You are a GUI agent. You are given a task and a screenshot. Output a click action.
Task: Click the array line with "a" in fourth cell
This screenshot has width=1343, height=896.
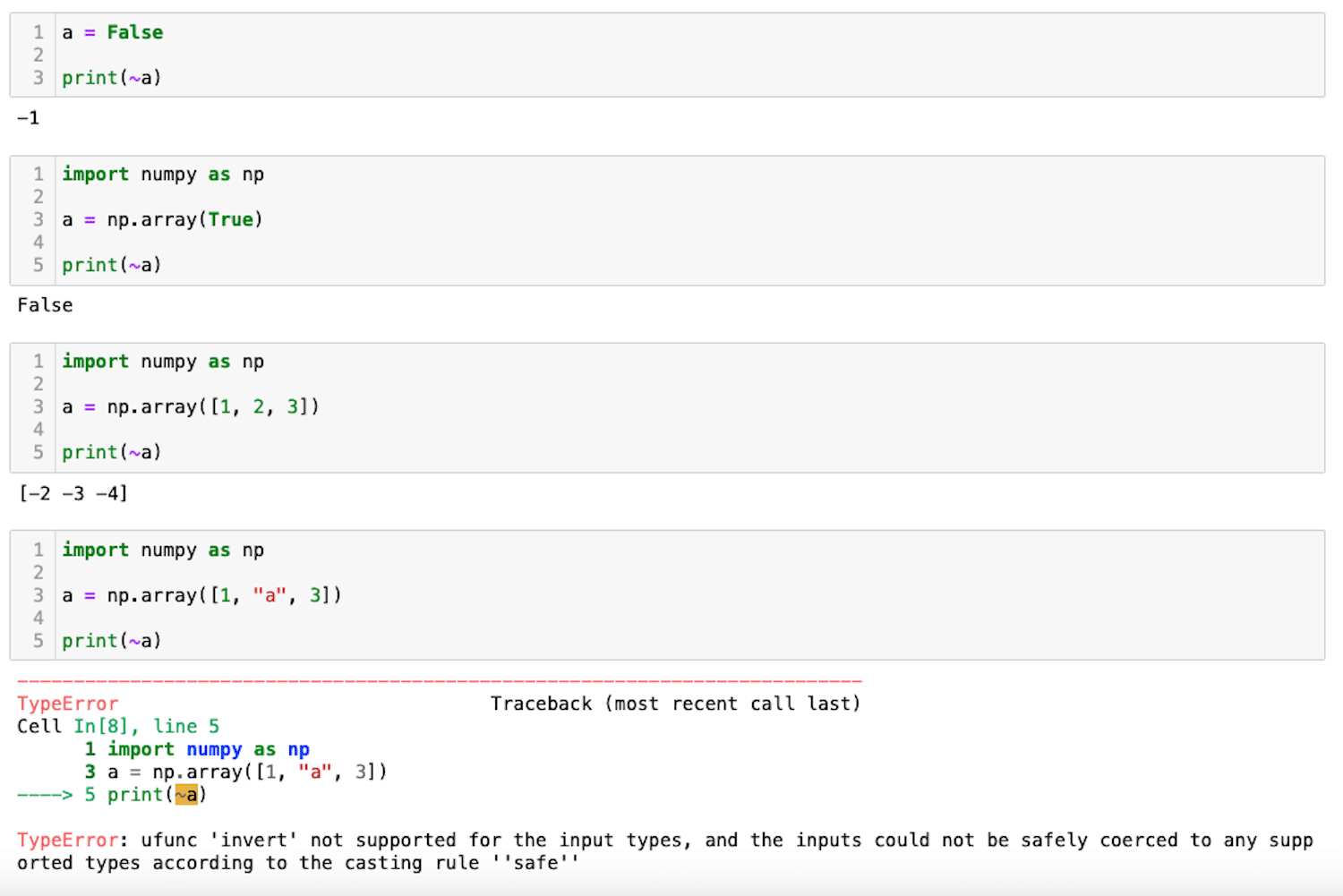pyautogui.click(x=201, y=595)
